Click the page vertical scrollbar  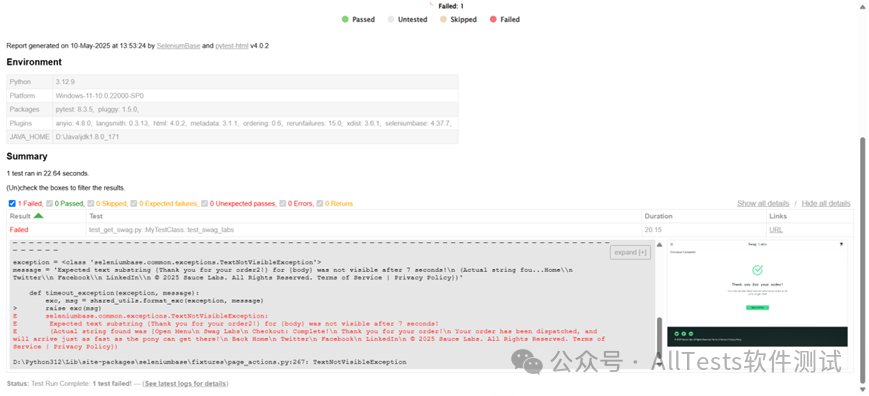click(x=862, y=260)
